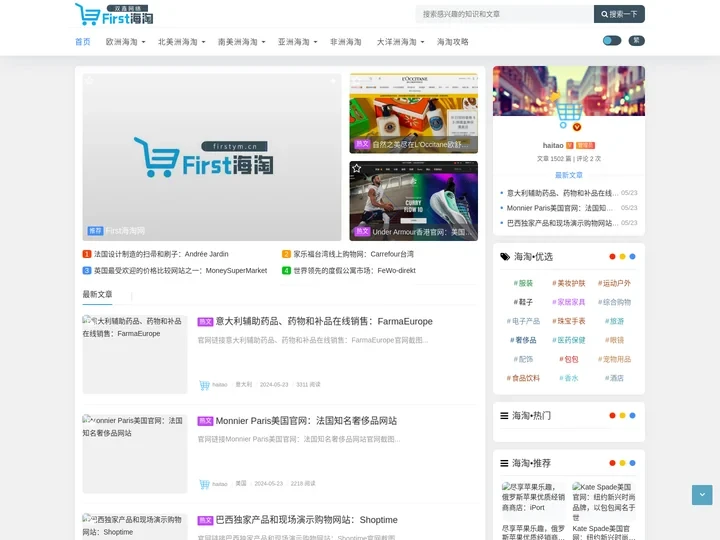Expand the 大洋洲海淘 dropdown menu

(400, 42)
